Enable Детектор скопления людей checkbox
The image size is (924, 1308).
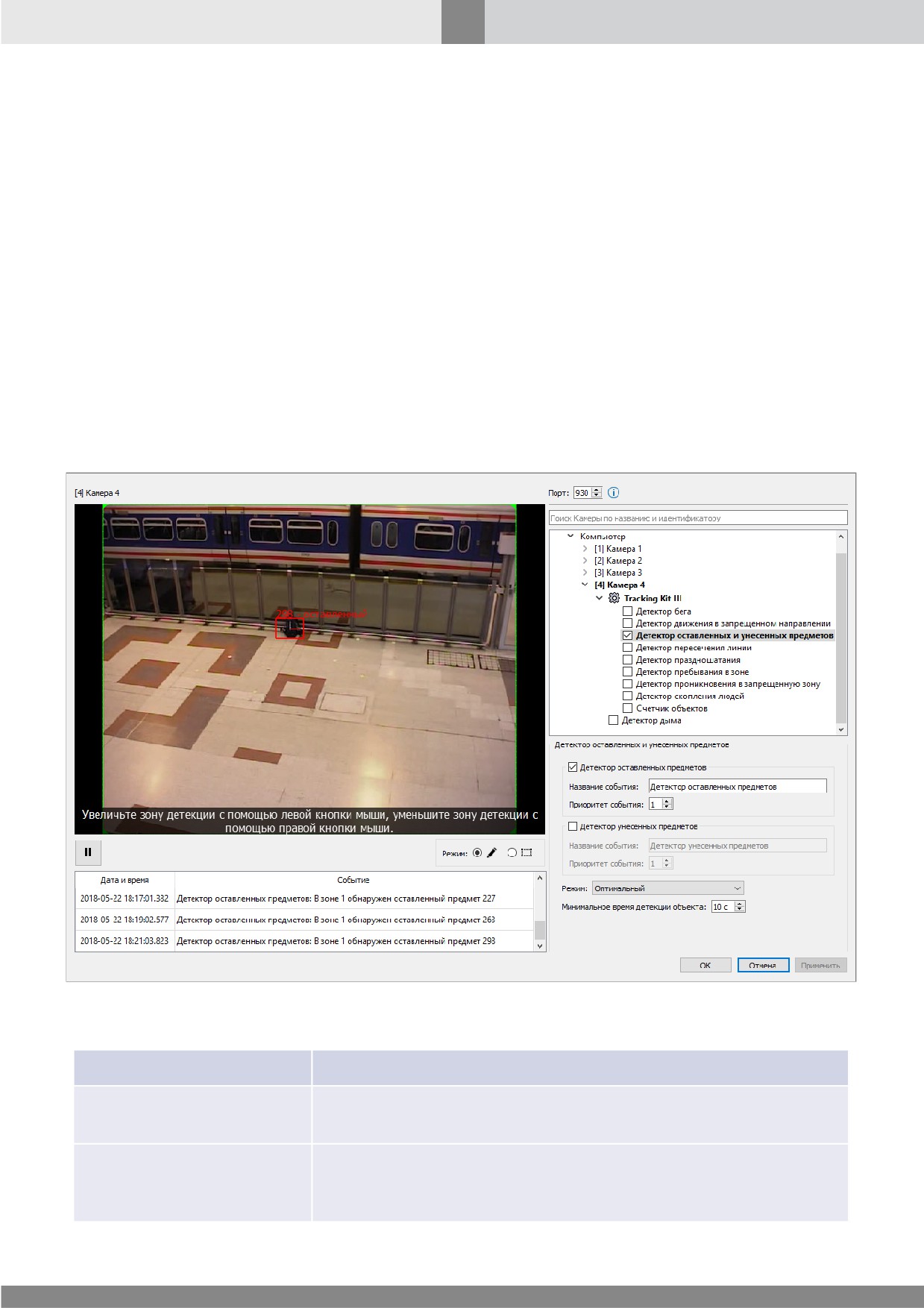click(x=627, y=696)
